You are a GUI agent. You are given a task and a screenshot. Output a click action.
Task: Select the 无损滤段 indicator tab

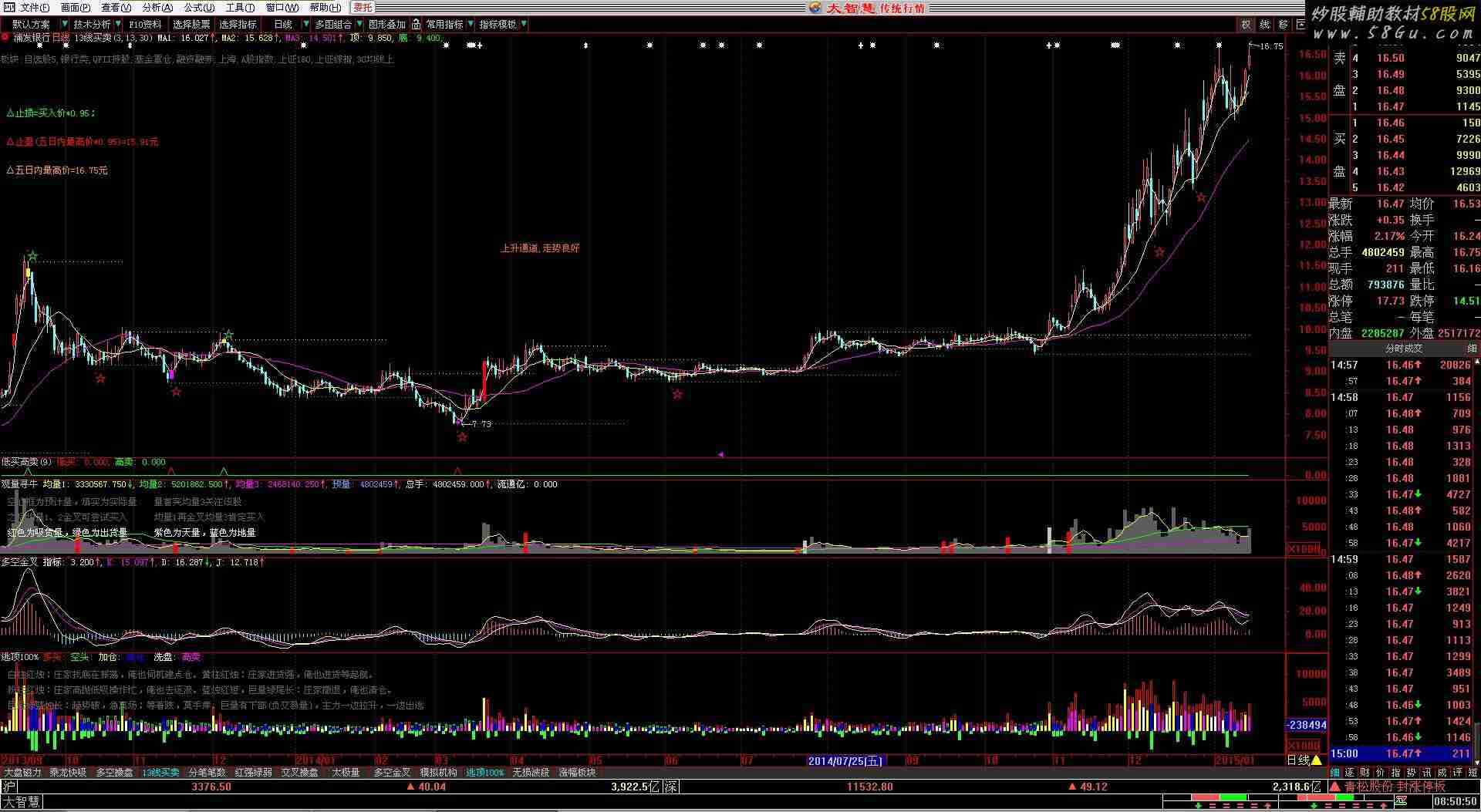click(x=531, y=772)
